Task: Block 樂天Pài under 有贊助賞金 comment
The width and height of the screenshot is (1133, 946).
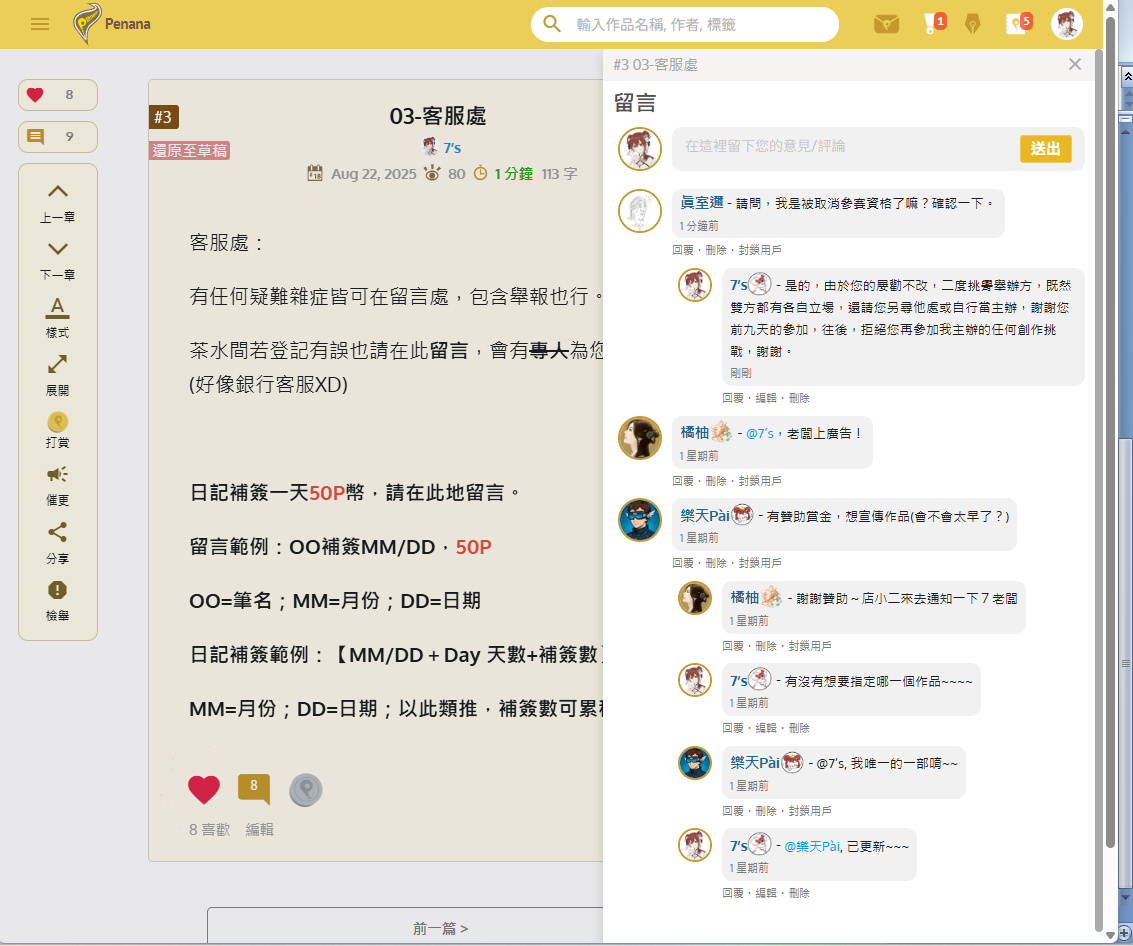Action: pyautogui.click(x=760, y=563)
